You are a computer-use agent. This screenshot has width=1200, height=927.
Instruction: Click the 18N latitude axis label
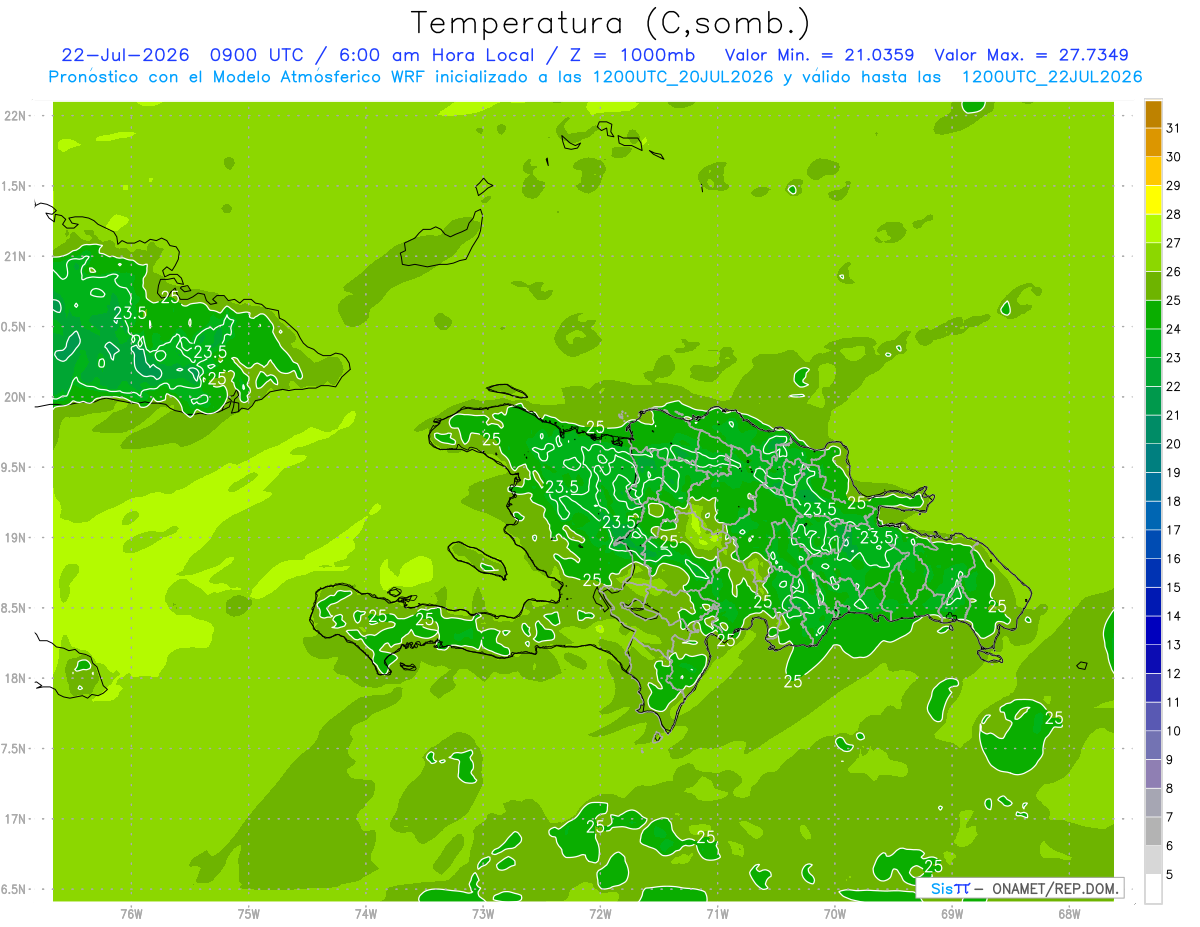coord(15,678)
